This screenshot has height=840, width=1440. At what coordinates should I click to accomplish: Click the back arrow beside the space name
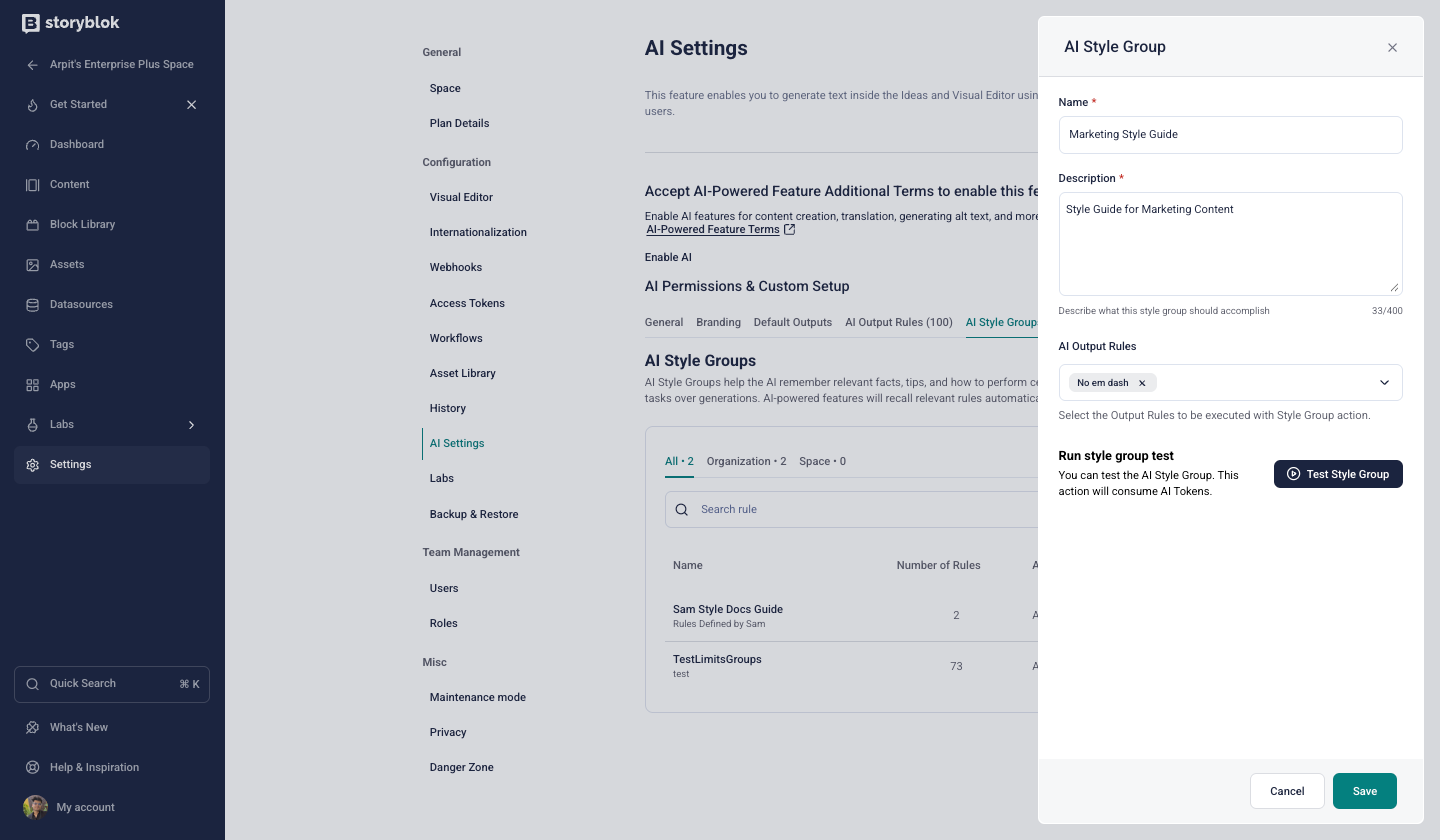(32, 65)
